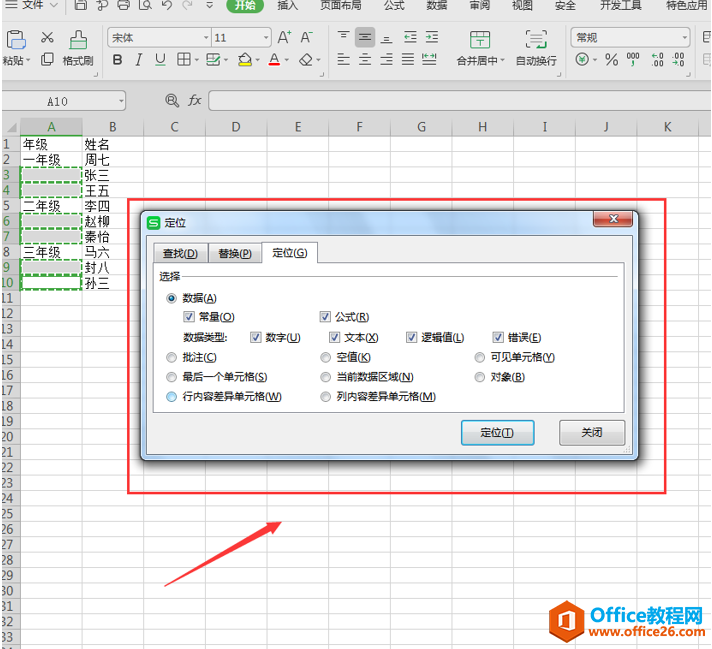Open the font name dropdown 宋体
This screenshot has width=712, height=649.
pyautogui.click(x=206, y=38)
